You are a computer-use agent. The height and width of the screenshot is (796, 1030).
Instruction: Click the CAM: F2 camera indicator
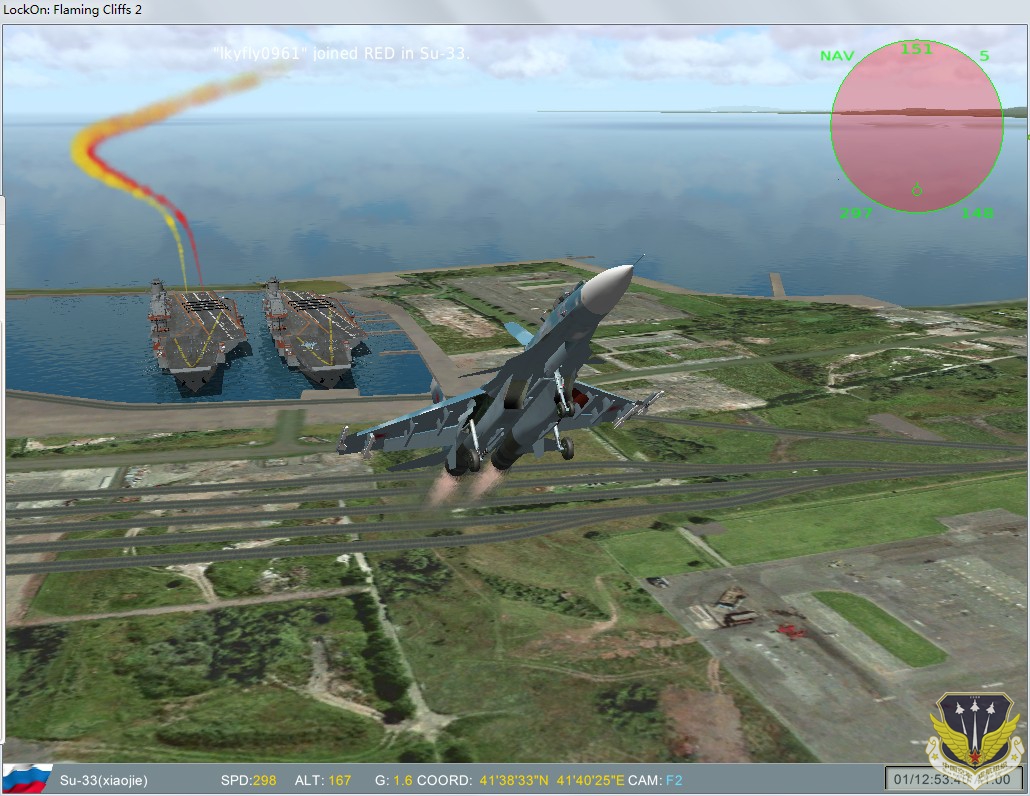pyautogui.click(x=655, y=780)
